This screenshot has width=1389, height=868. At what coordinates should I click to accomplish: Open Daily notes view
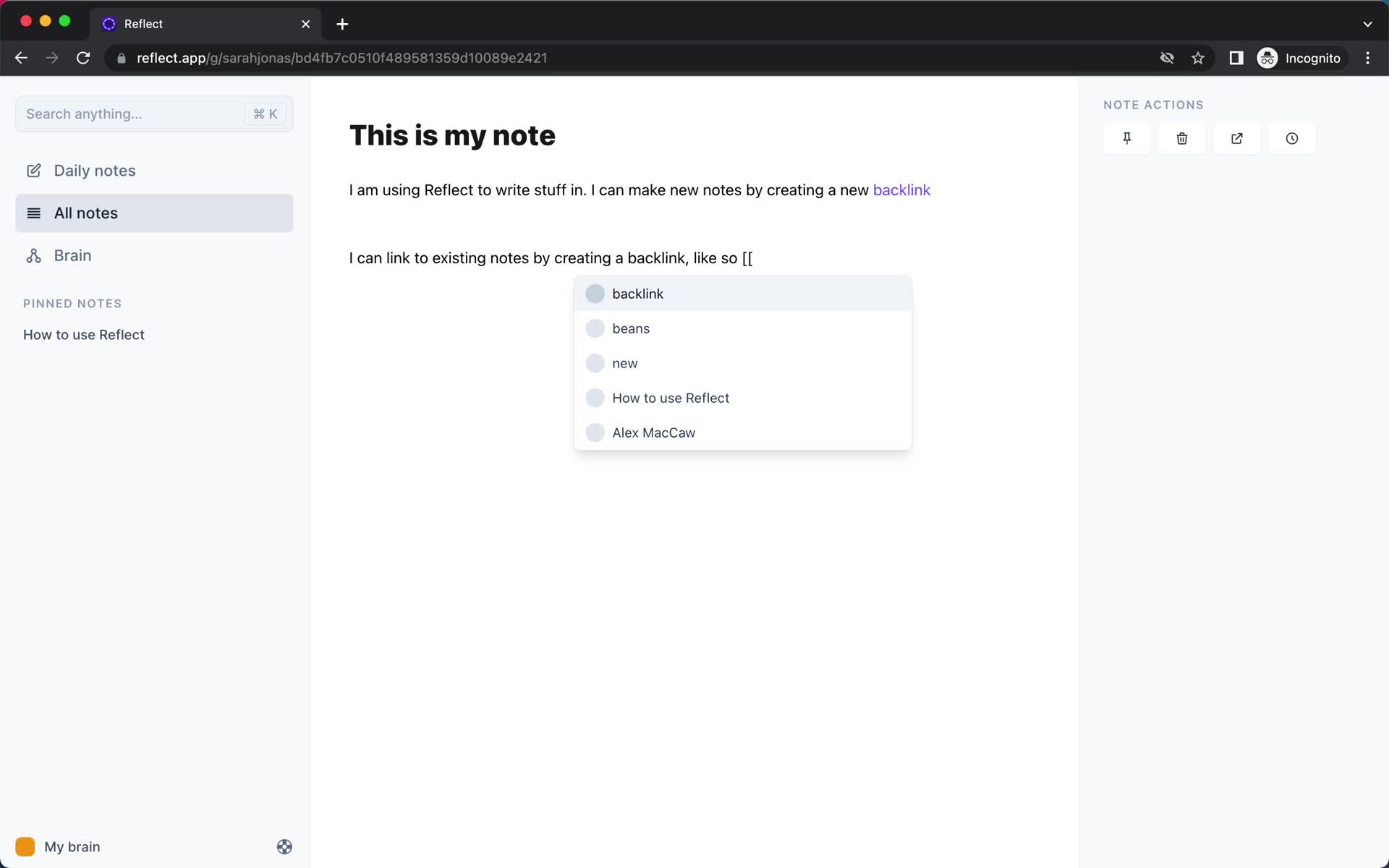94,170
